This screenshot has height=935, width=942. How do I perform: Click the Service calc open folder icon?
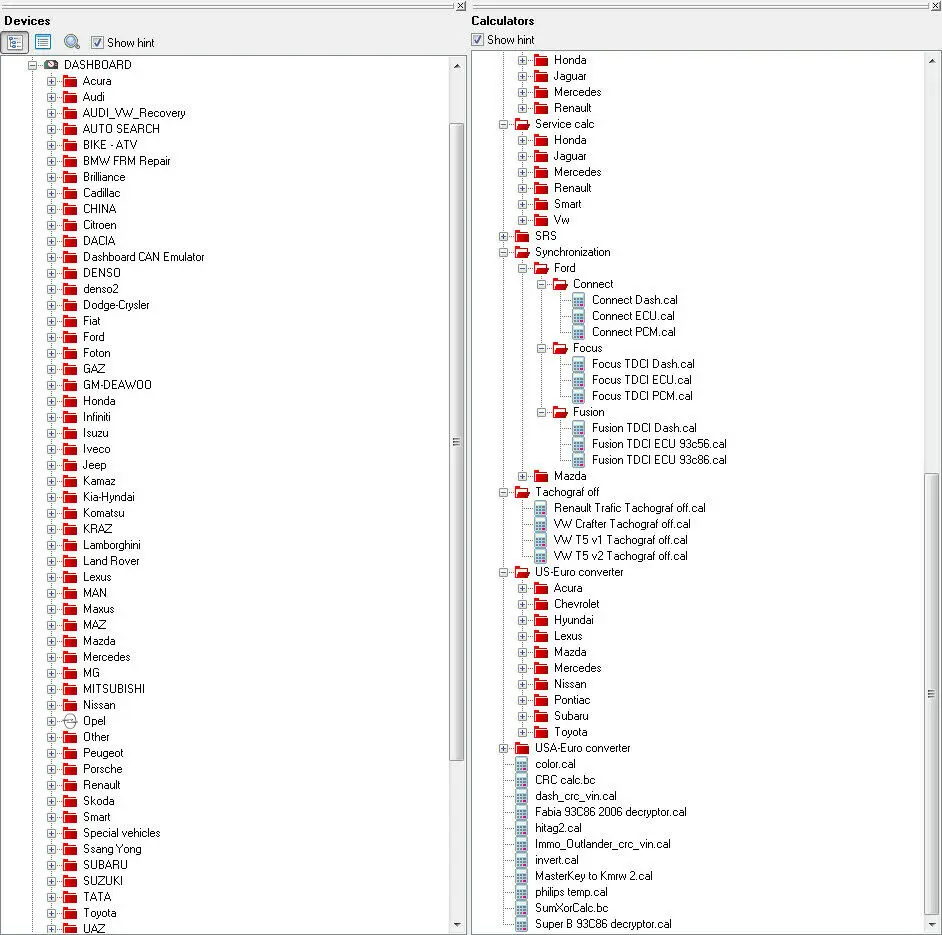point(522,124)
